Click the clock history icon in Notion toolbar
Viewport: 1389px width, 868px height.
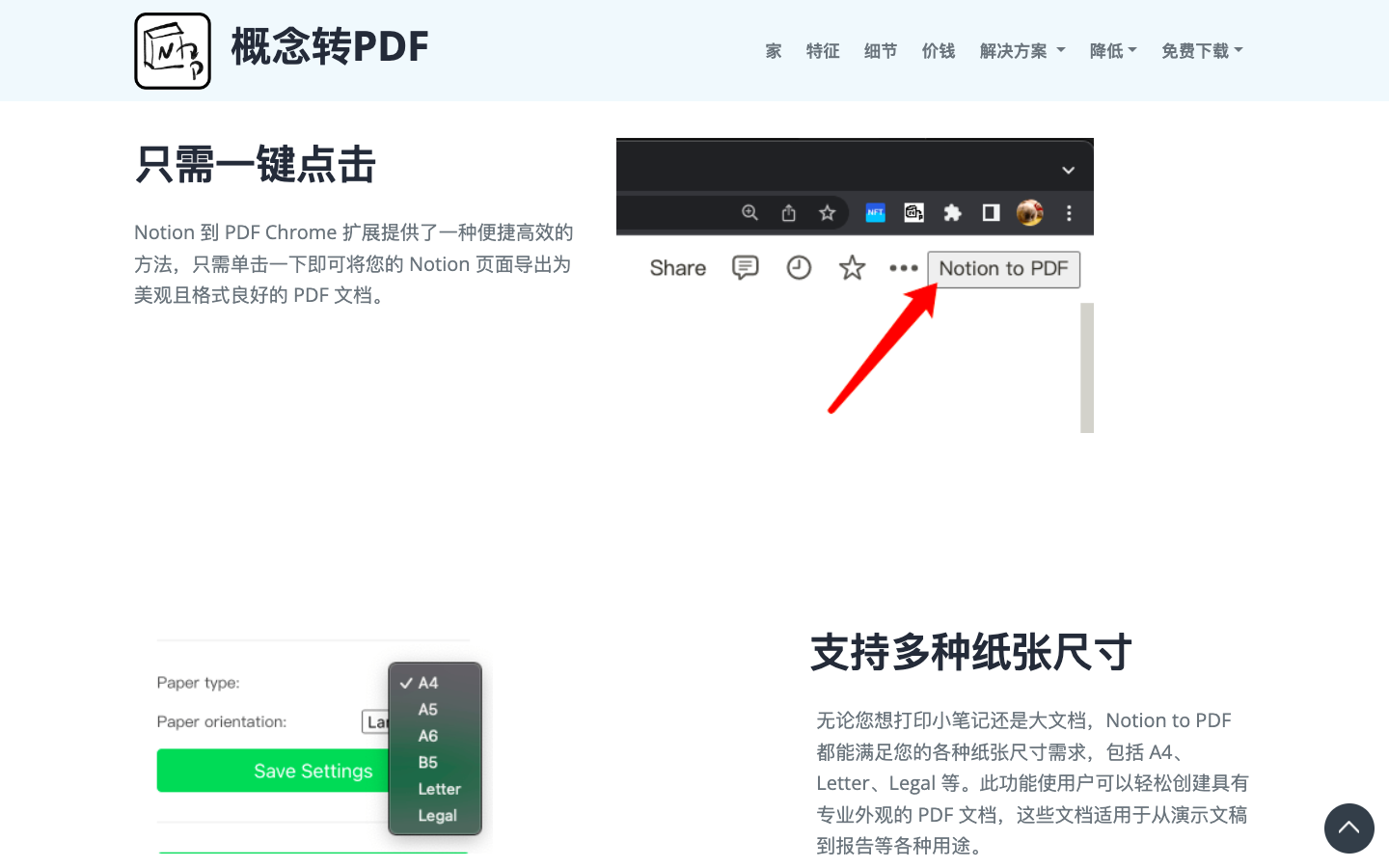[x=799, y=268]
